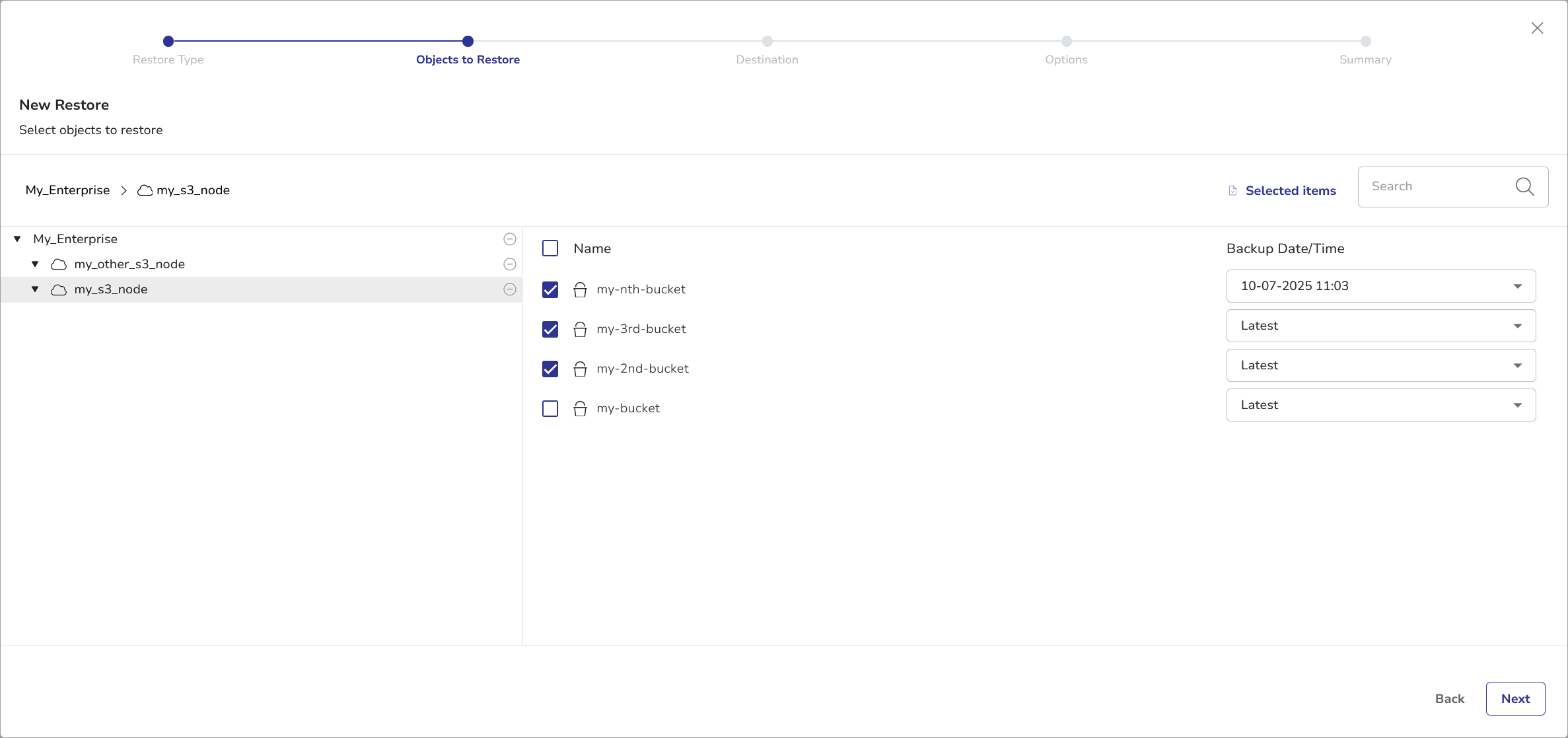
Task: Collapse the My_Enterprise tree node
Action: [18, 239]
